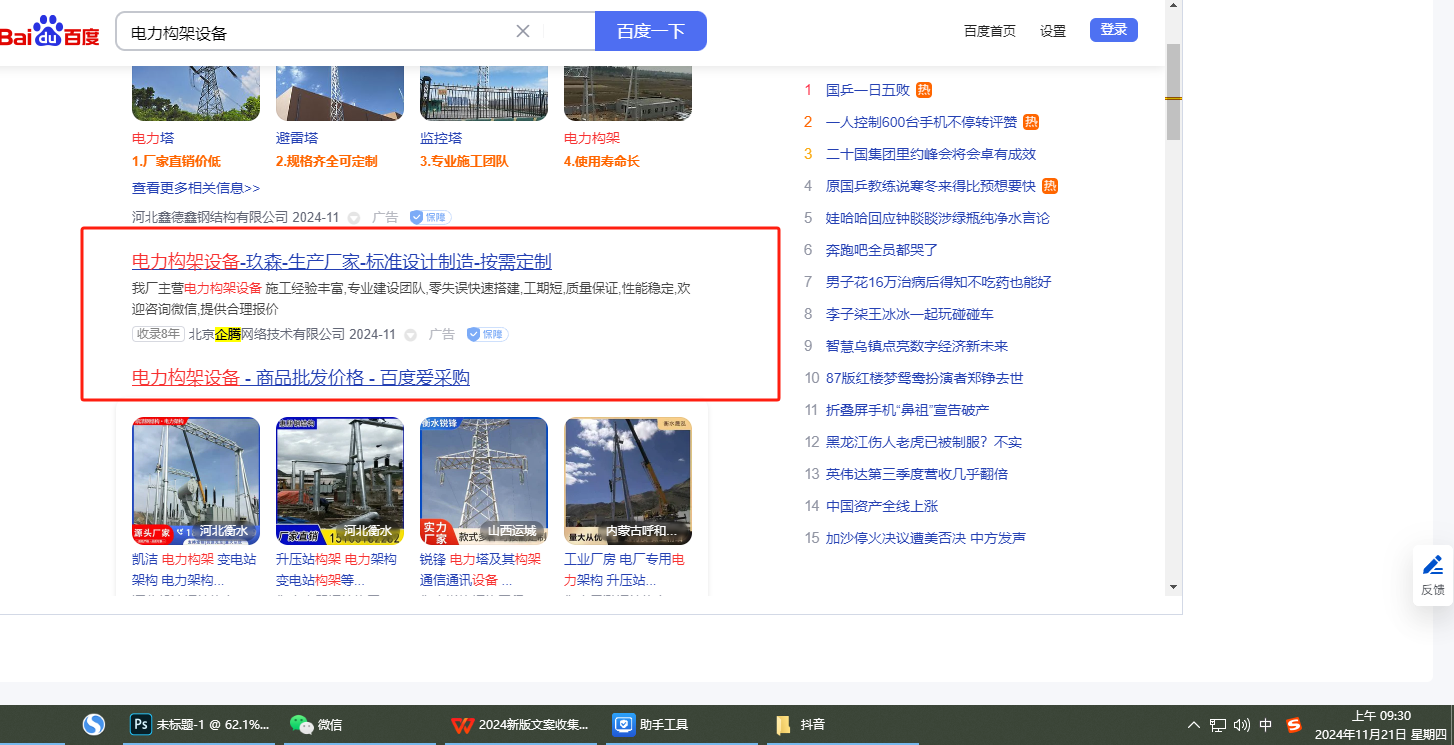The image size is (1454, 745).
Task: Clear the search box with the X icon
Action: pyautogui.click(x=522, y=31)
